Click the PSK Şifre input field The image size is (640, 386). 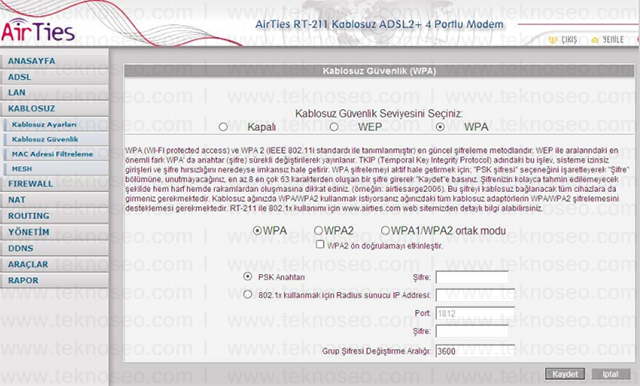pos(472,277)
